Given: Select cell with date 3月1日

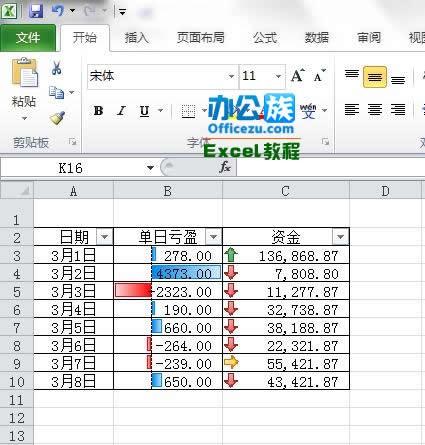Looking at the screenshot, I should tap(74, 255).
